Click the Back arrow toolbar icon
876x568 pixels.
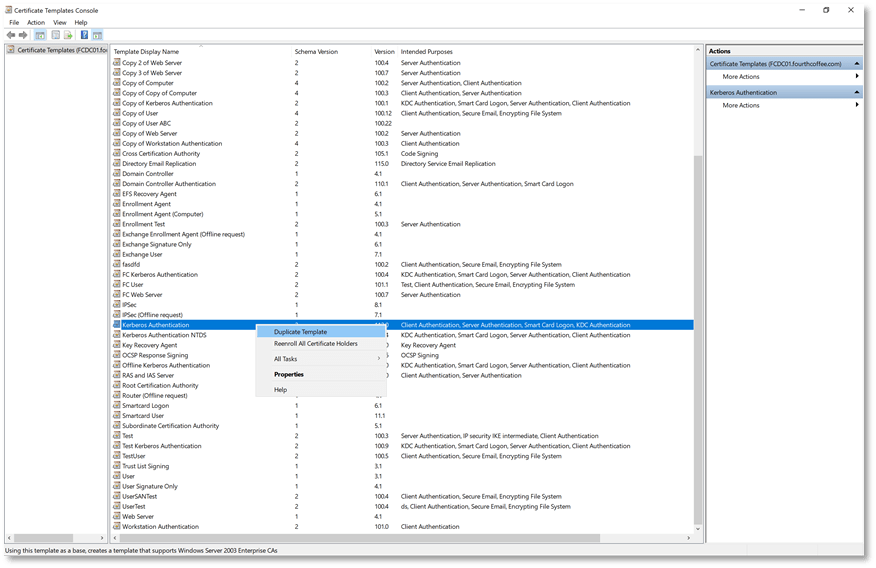pos(10,35)
